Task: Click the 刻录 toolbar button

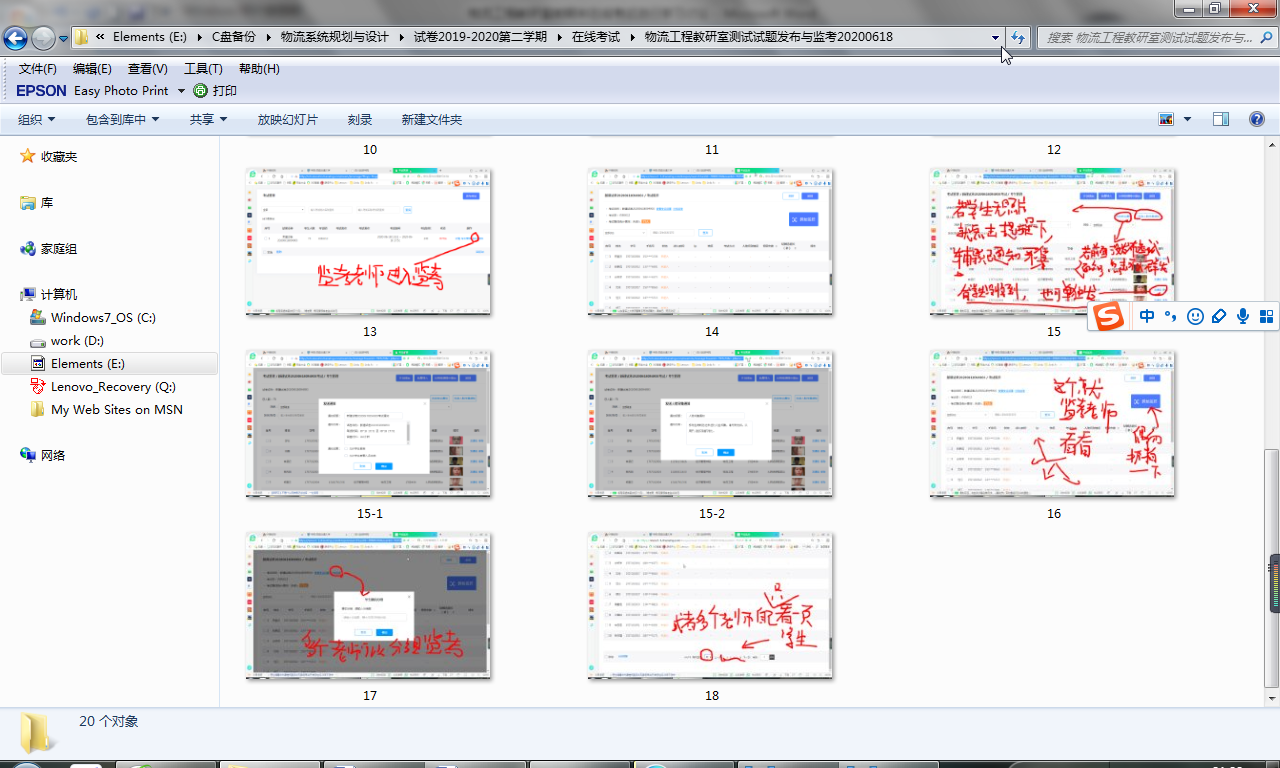Action: (360, 120)
